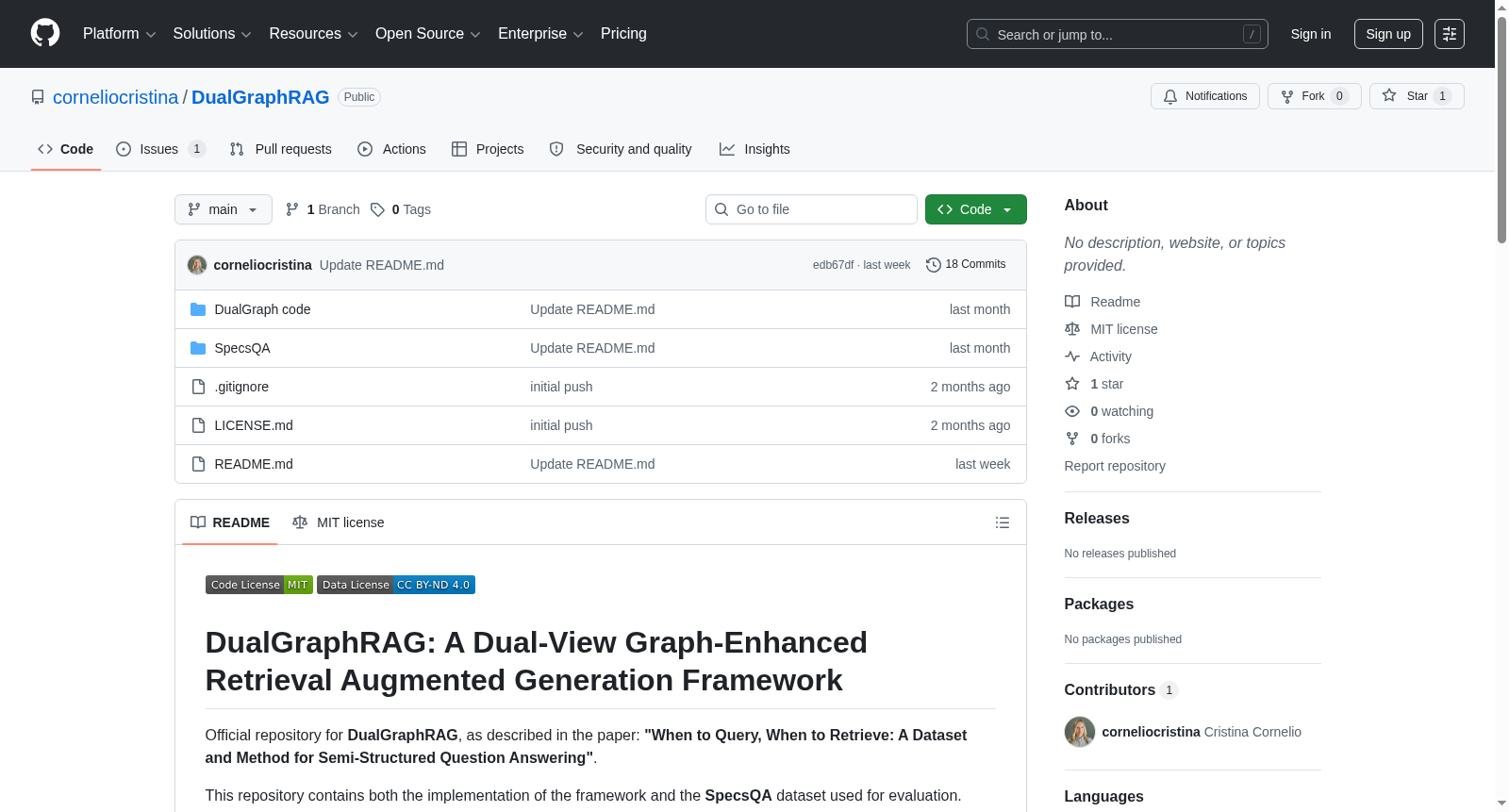This screenshot has width=1509, height=812.
Task: Star the DualGraphRAG repository
Action: point(1417,96)
